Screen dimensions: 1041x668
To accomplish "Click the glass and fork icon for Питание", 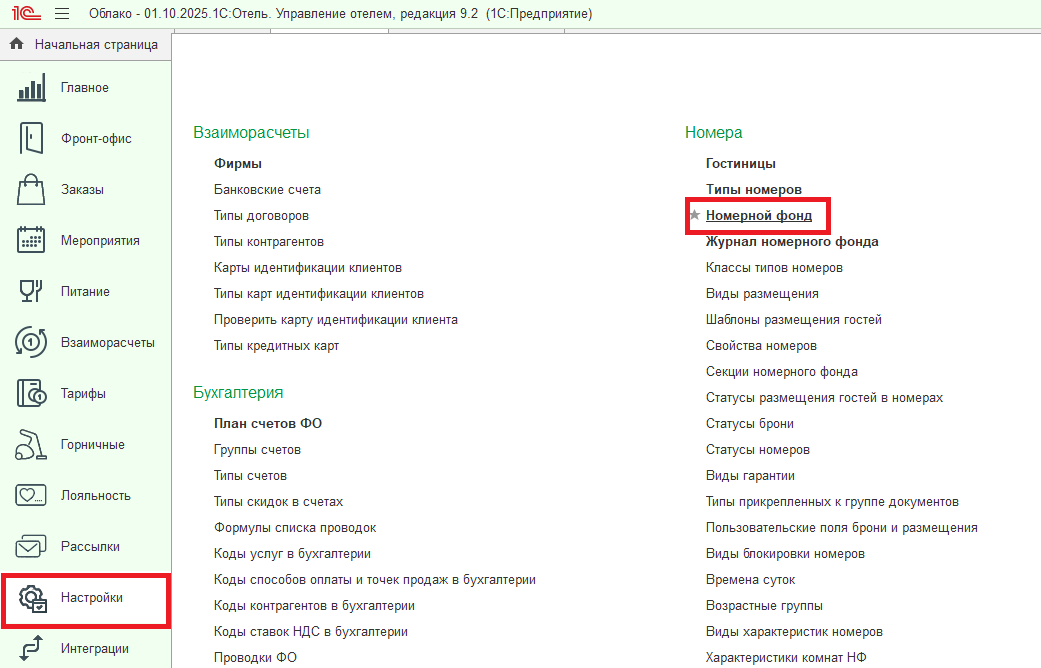I will (31, 292).
